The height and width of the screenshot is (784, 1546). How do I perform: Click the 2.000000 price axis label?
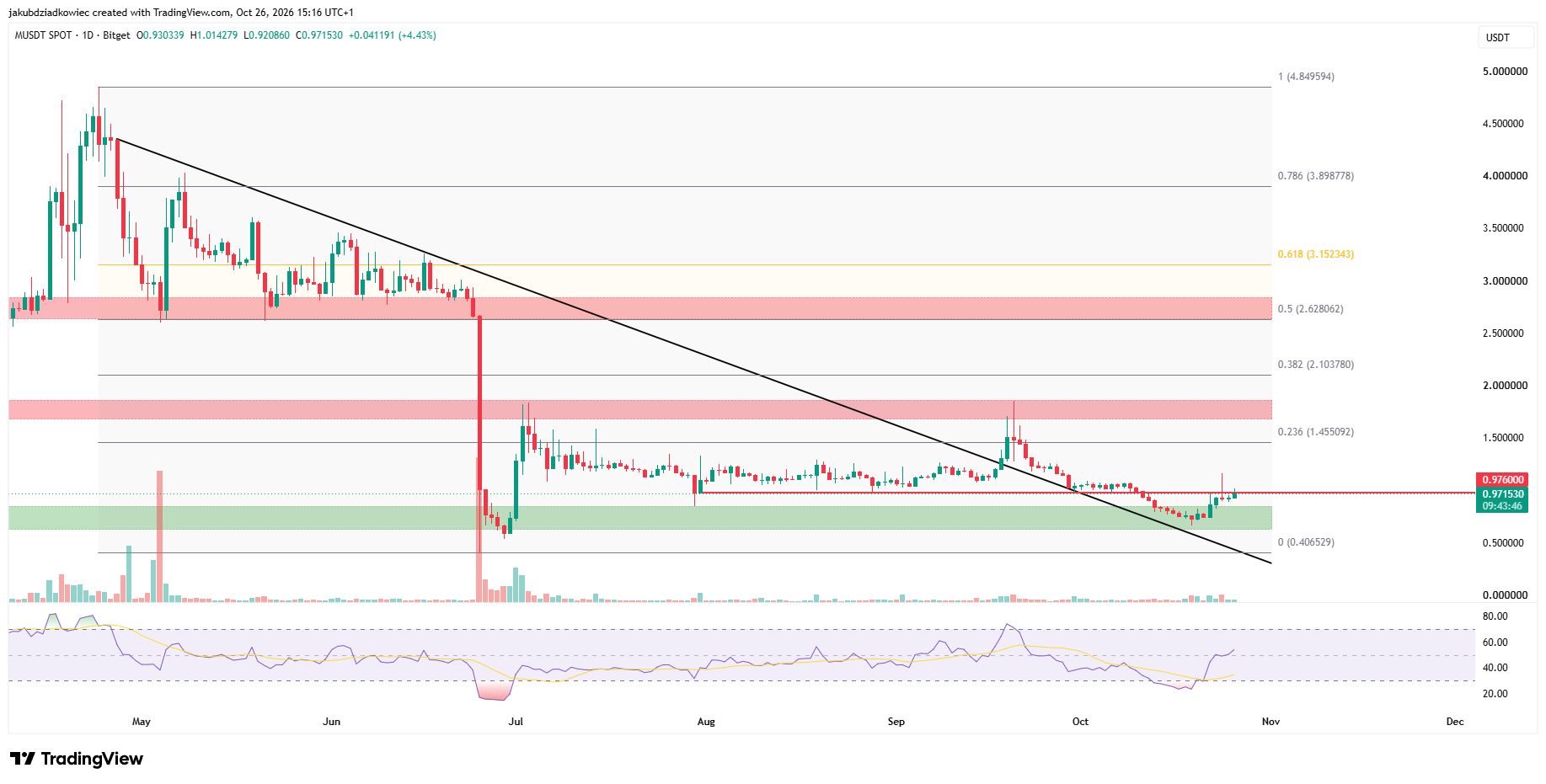1505,386
